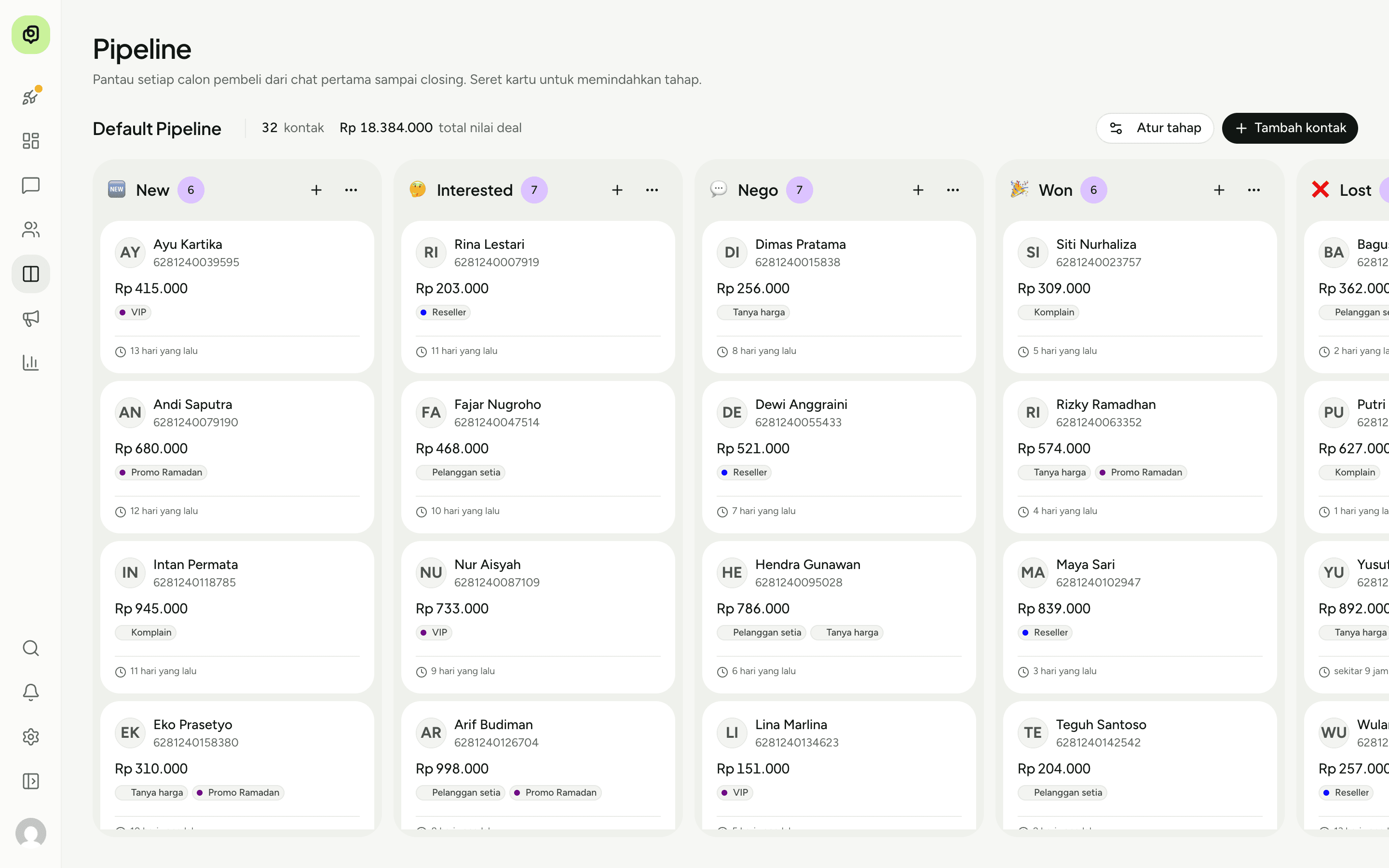Image resolution: width=1389 pixels, height=868 pixels.
Task: Add a card to the Nego column
Action: point(918,190)
